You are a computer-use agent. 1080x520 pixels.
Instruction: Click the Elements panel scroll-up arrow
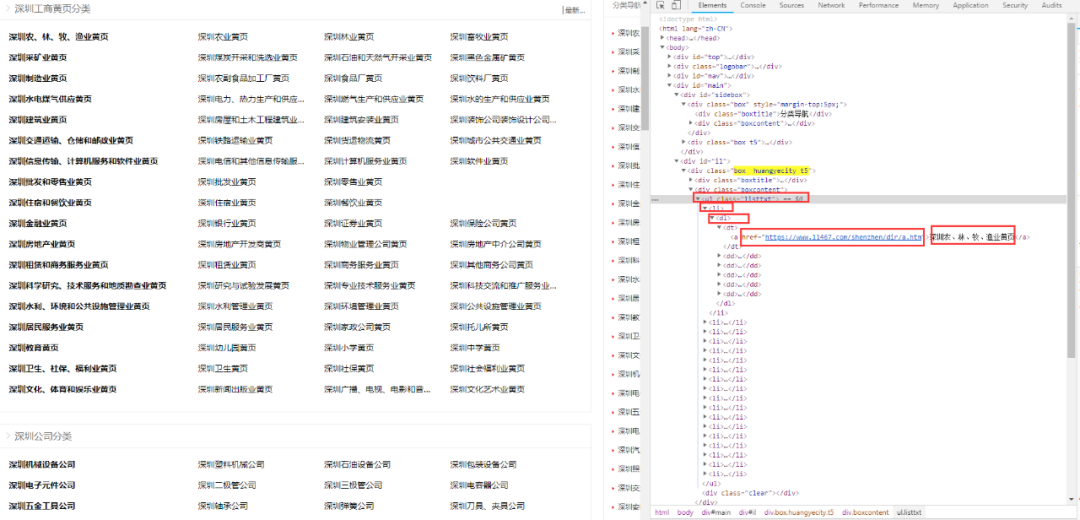(x=1072, y=19)
